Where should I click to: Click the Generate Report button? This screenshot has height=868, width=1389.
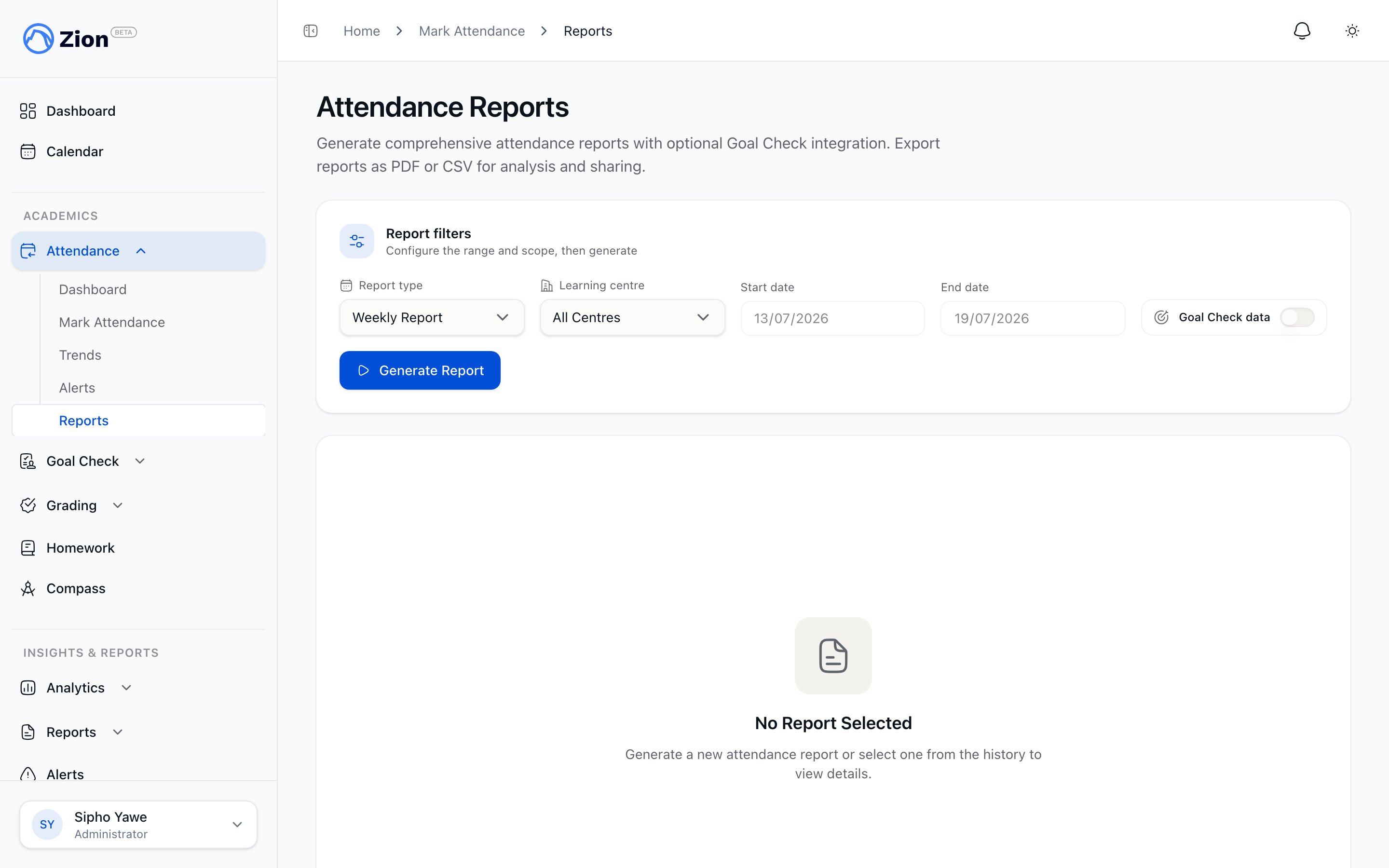[x=420, y=370]
